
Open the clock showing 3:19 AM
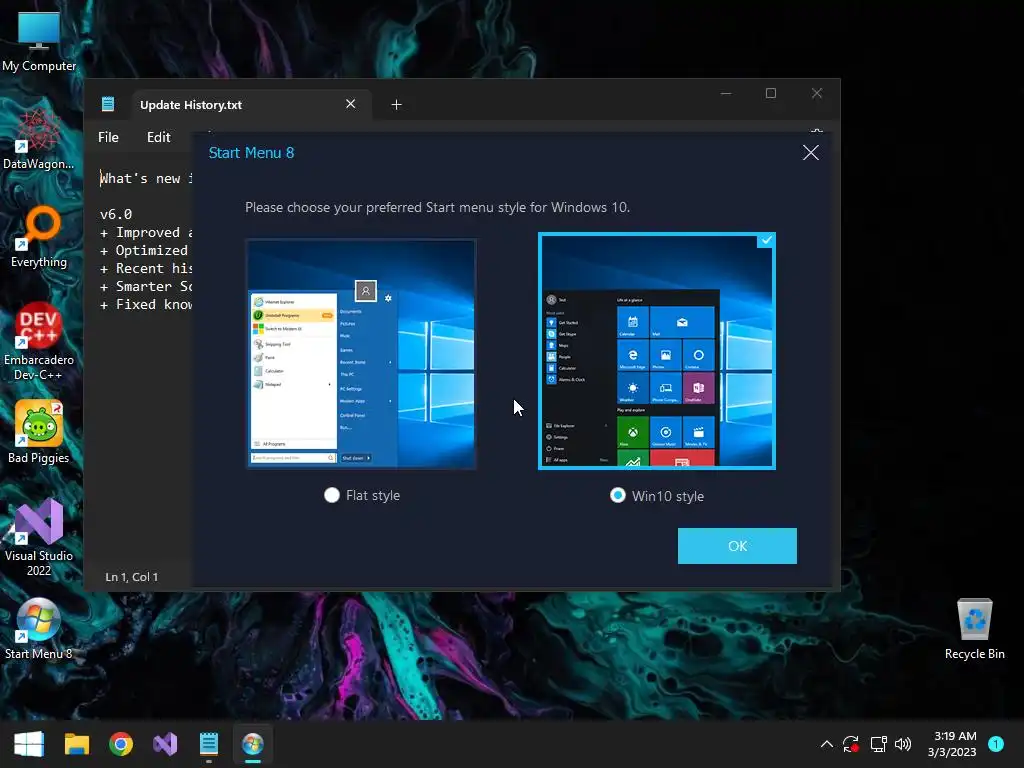point(952,744)
